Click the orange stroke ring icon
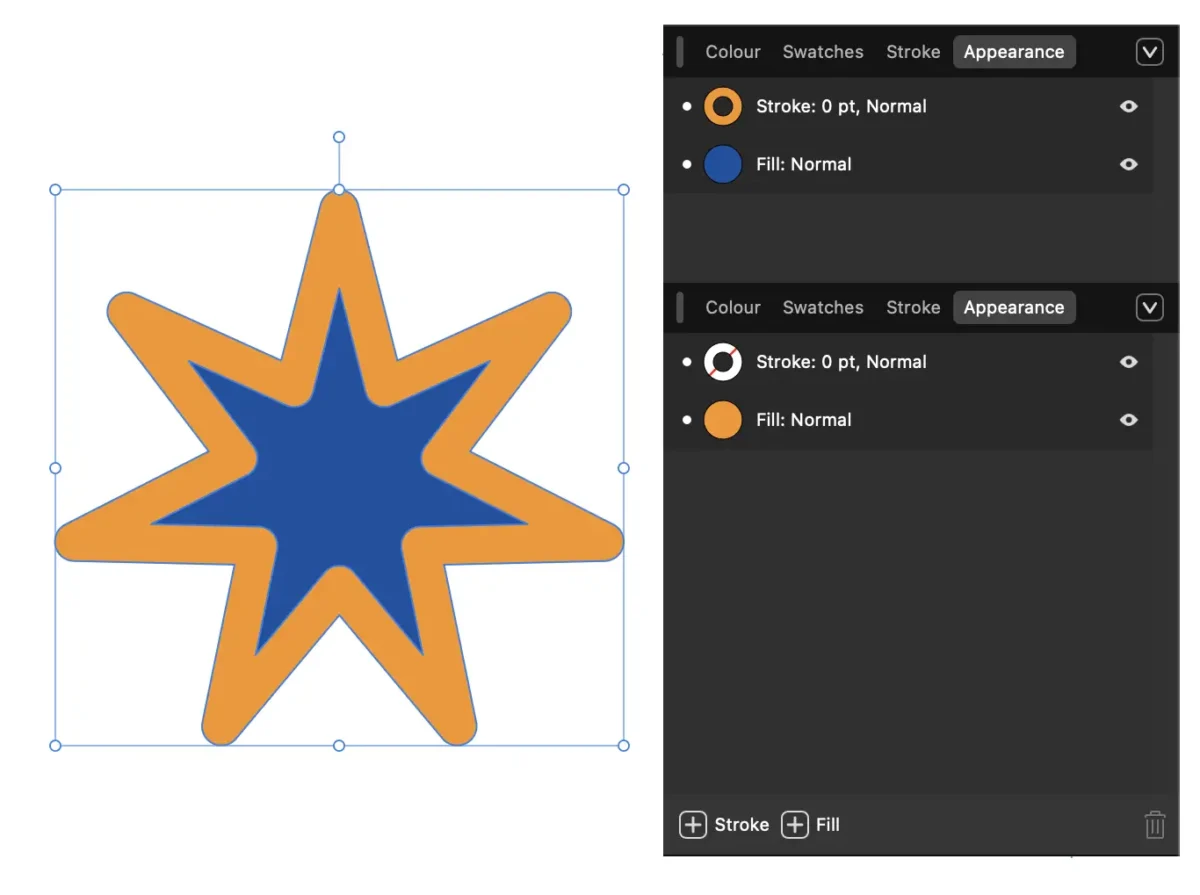This screenshot has width=1200, height=895. tap(723, 106)
